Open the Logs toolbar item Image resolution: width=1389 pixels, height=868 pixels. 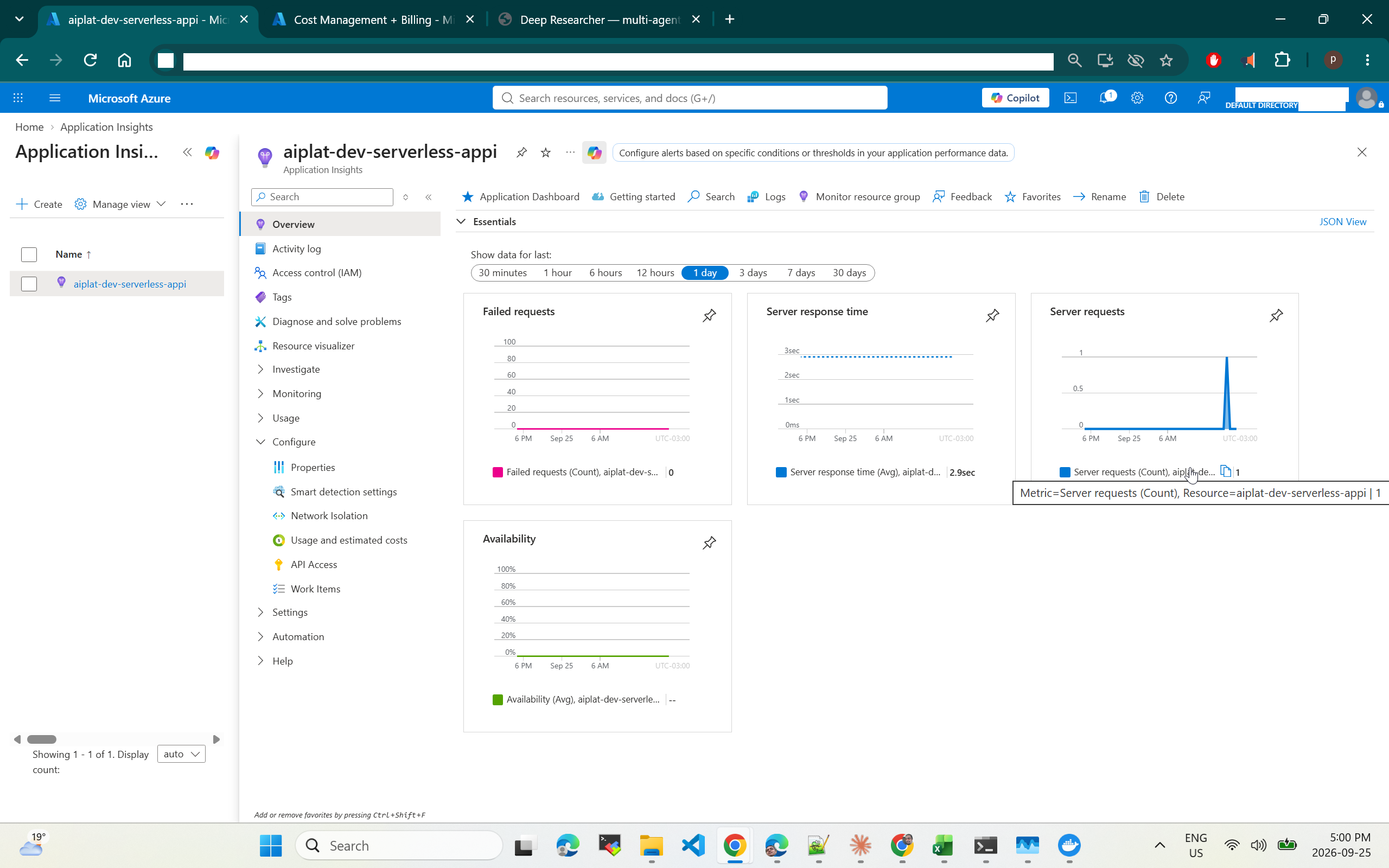click(x=766, y=197)
